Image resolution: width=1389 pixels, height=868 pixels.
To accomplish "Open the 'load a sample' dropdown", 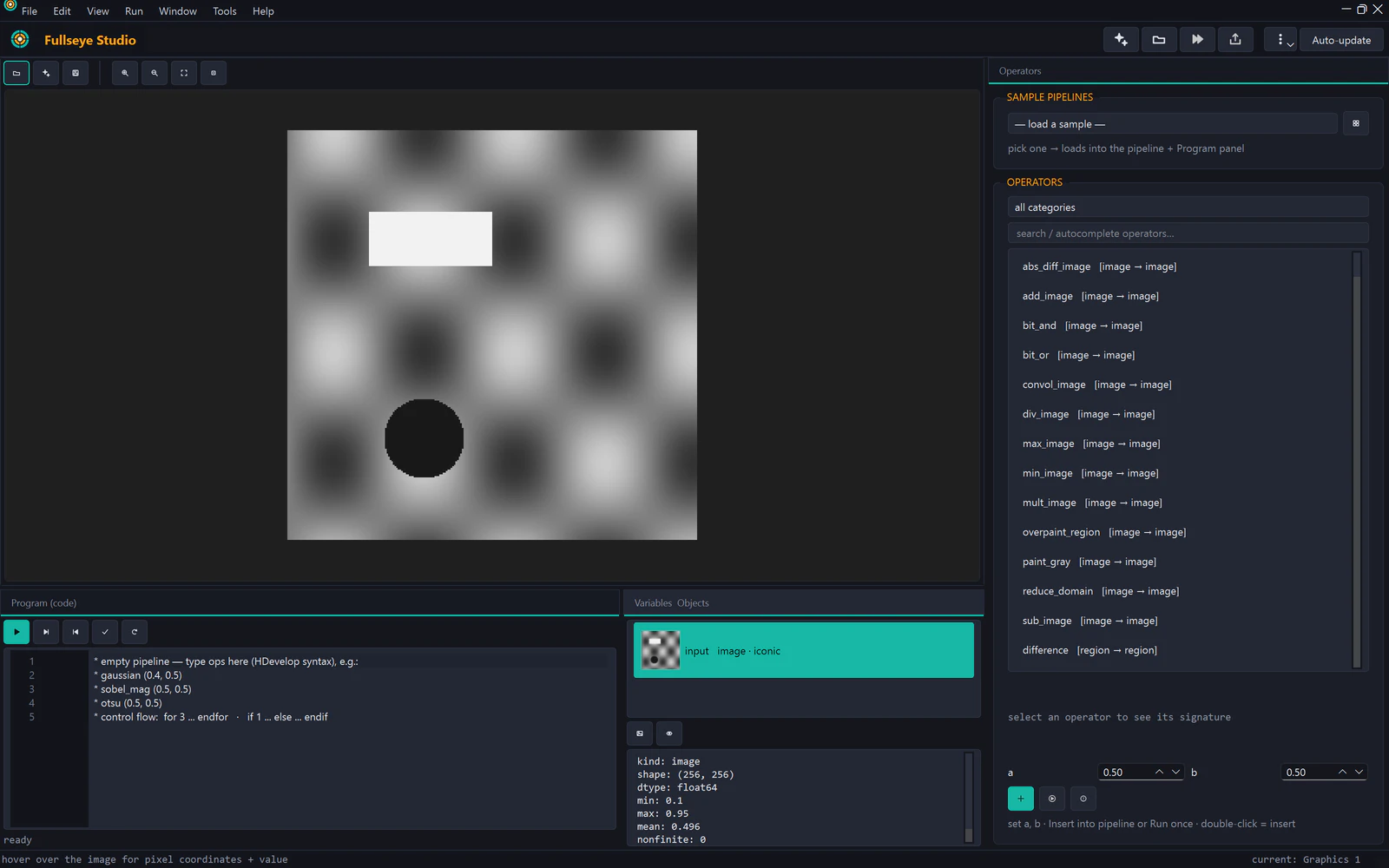I will coord(1173,124).
